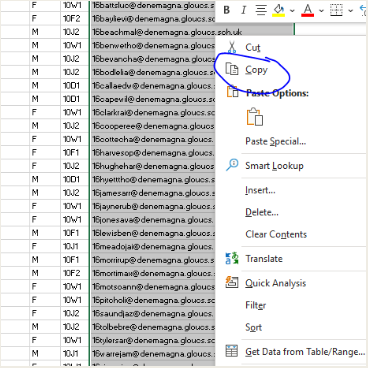Select the 16cottecha email cell
The width and height of the screenshot is (368, 368).
[x=153, y=139]
